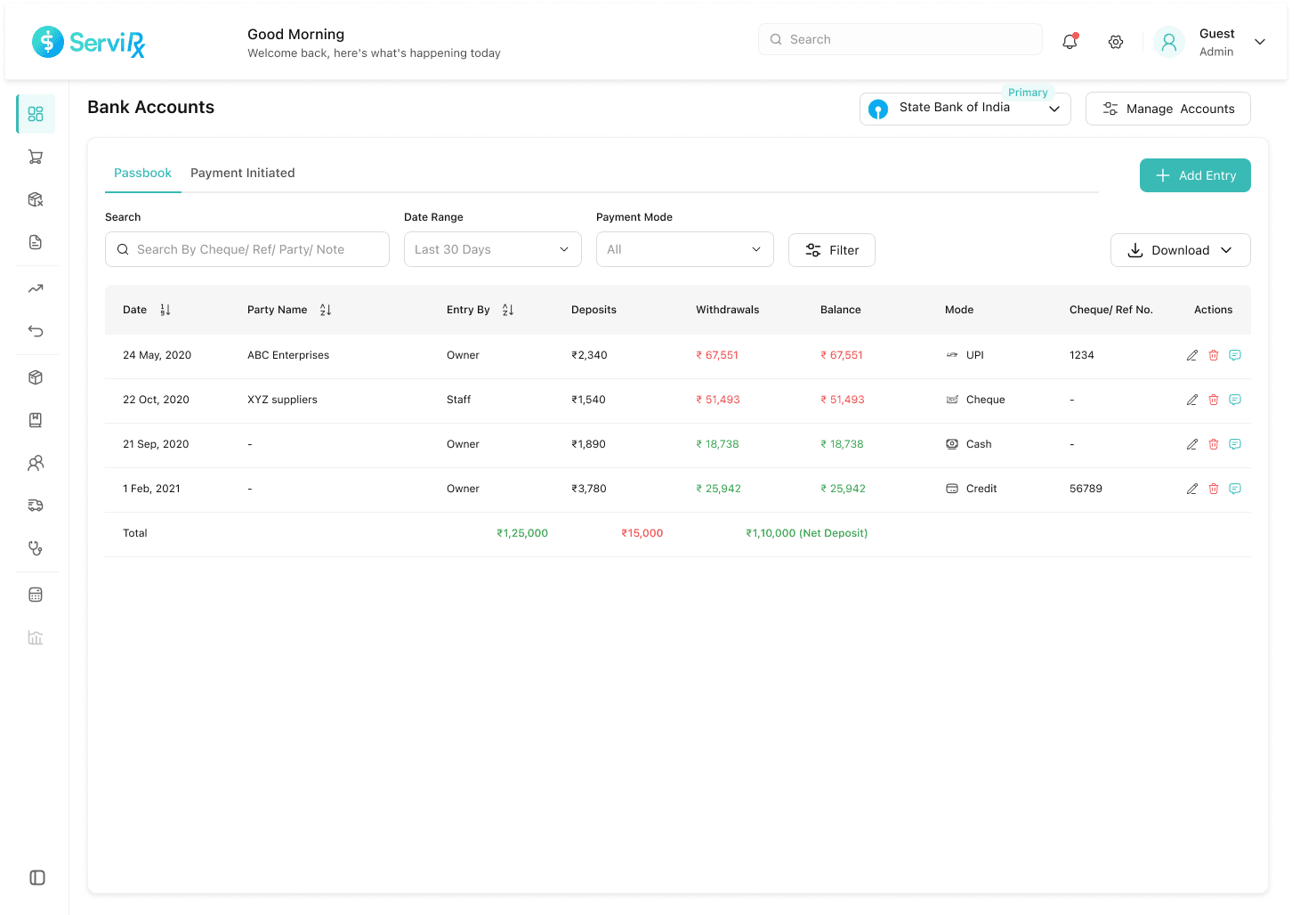Screen dimensions: 1316x915
Task: Select the Passbook tab
Action: pyautogui.click(x=142, y=173)
